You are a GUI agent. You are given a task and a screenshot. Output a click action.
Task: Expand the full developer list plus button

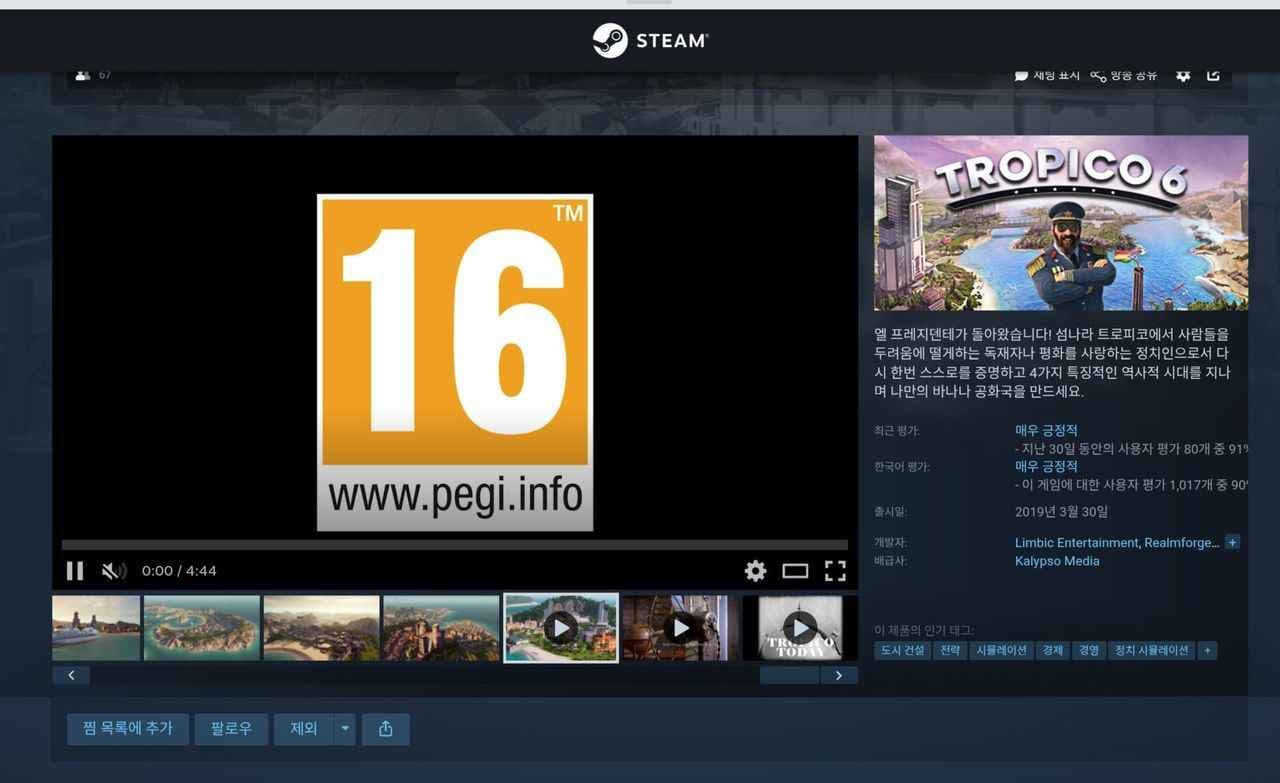click(x=1232, y=542)
